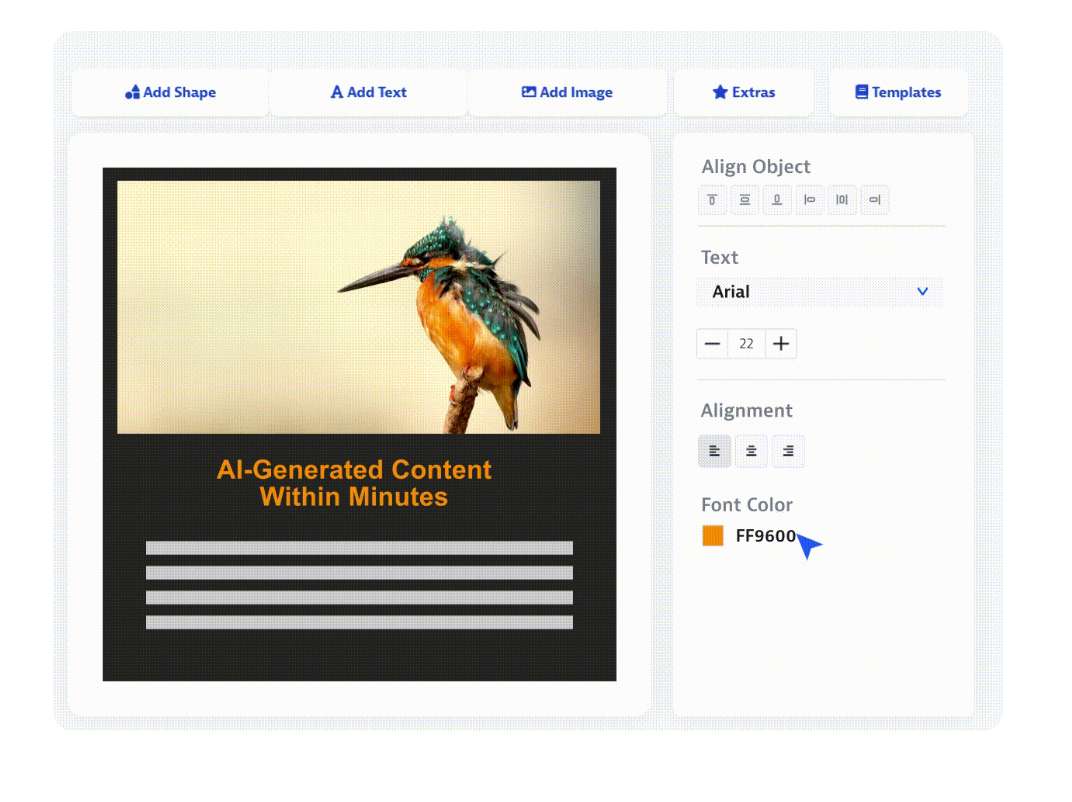Open the Arial font dropdown
1072x802 pixels.
pos(819,292)
